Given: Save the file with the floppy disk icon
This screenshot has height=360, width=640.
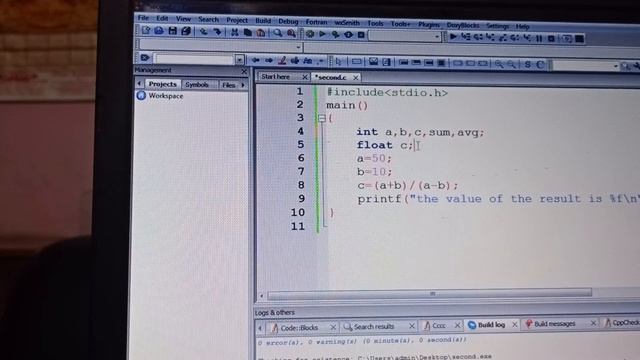Looking at the screenshot, I should tap(173, 31).
